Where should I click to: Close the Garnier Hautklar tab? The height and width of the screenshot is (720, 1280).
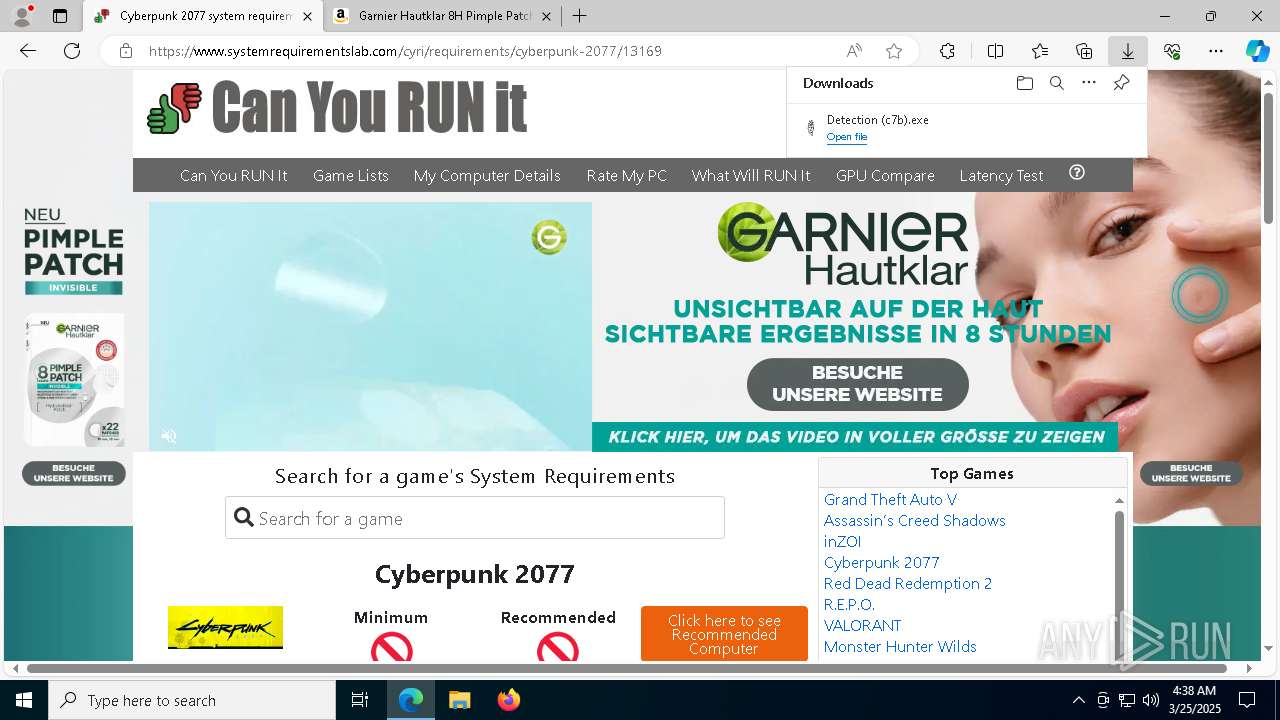(546, 16)
